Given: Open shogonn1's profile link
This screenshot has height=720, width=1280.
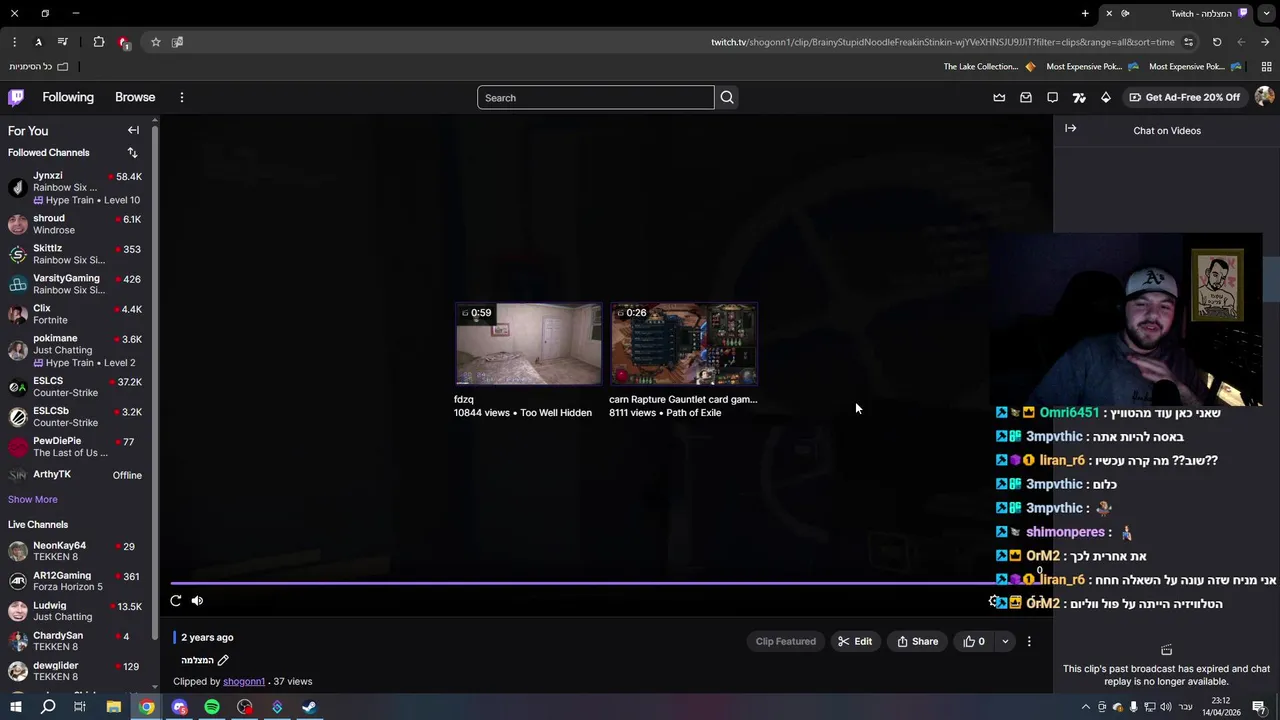Looking at the screenshot, I should tap(244, 681).
